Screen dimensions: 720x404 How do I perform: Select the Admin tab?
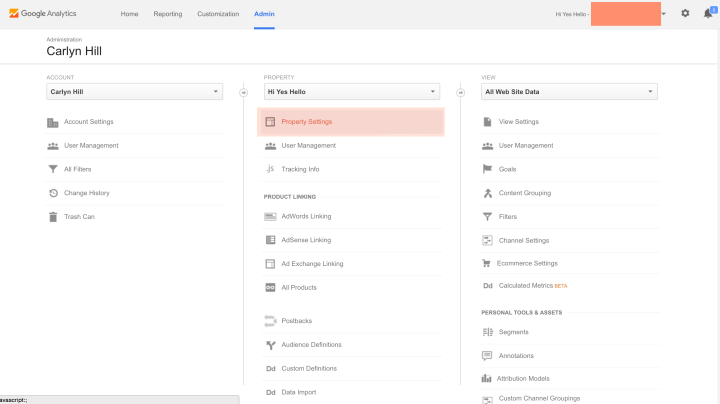[x=264, y=14]
